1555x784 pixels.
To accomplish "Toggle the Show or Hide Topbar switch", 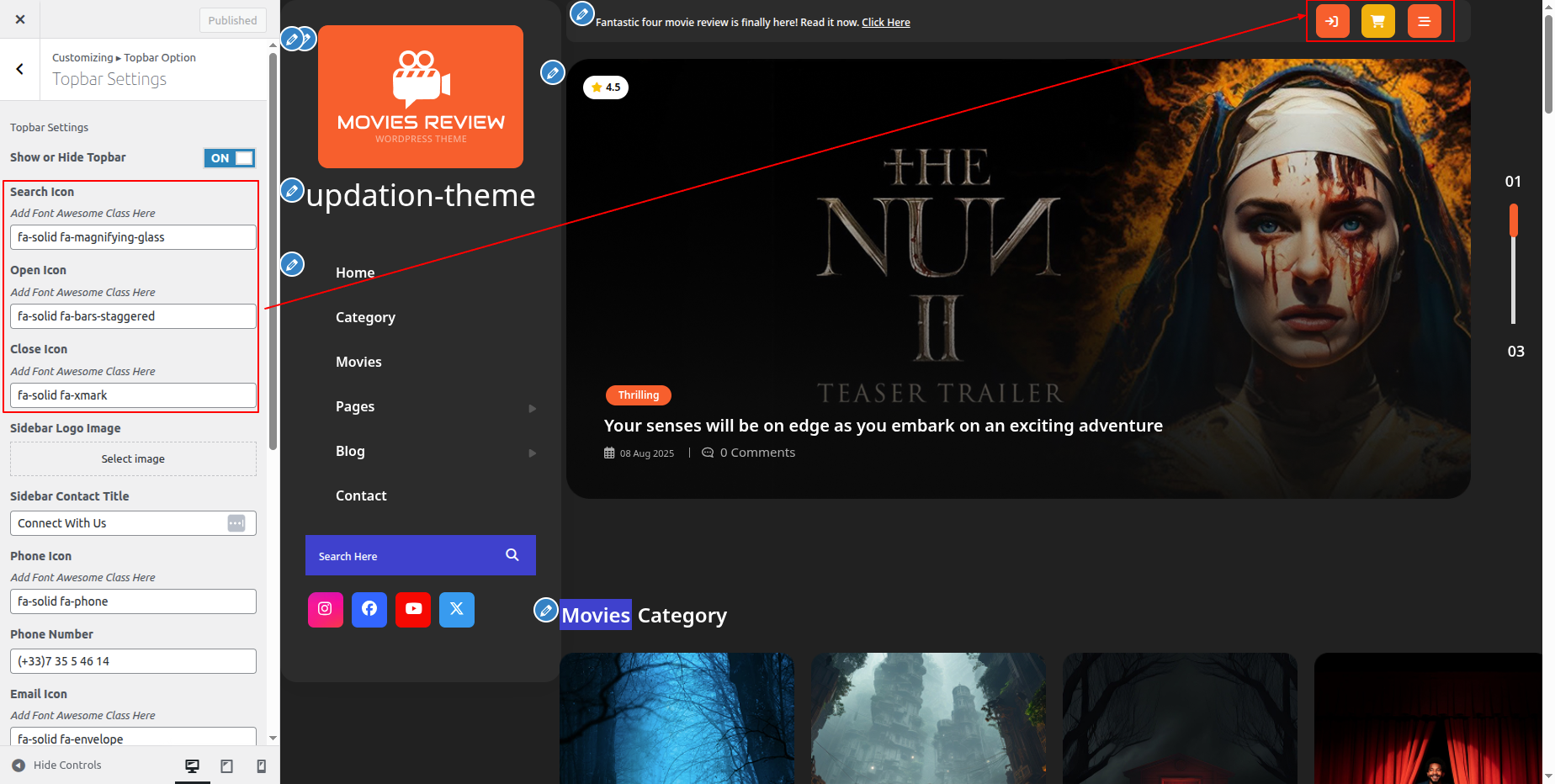I will point(229,158).
